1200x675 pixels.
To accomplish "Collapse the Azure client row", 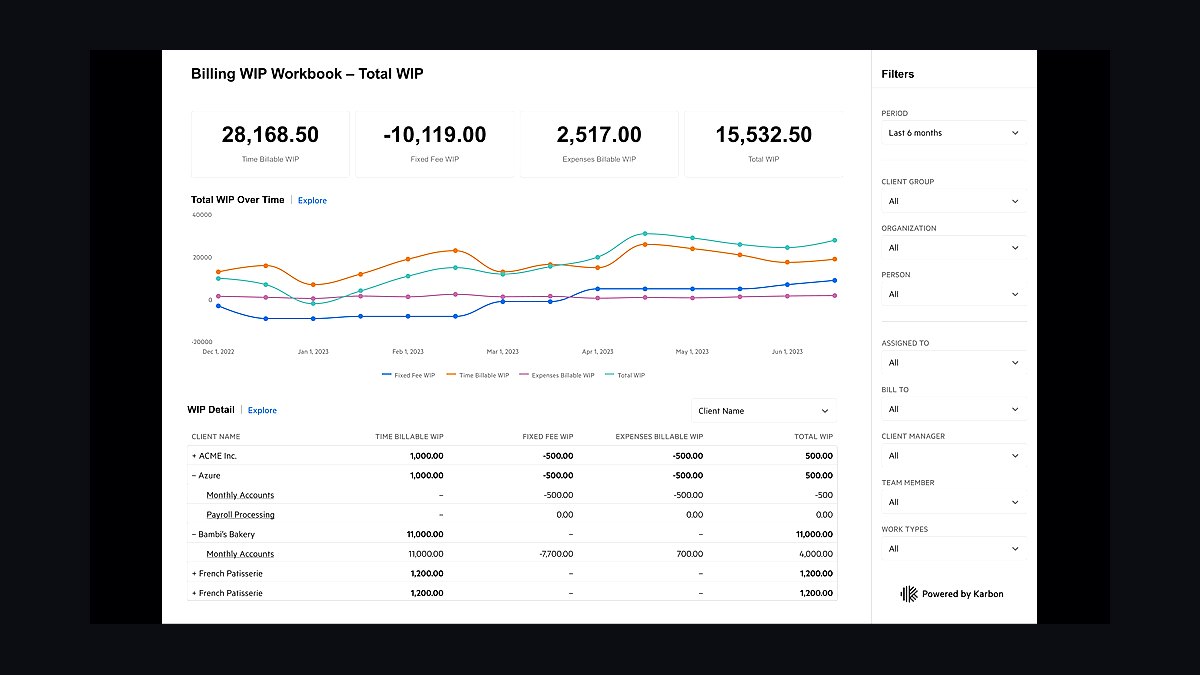I will [194, 476].
